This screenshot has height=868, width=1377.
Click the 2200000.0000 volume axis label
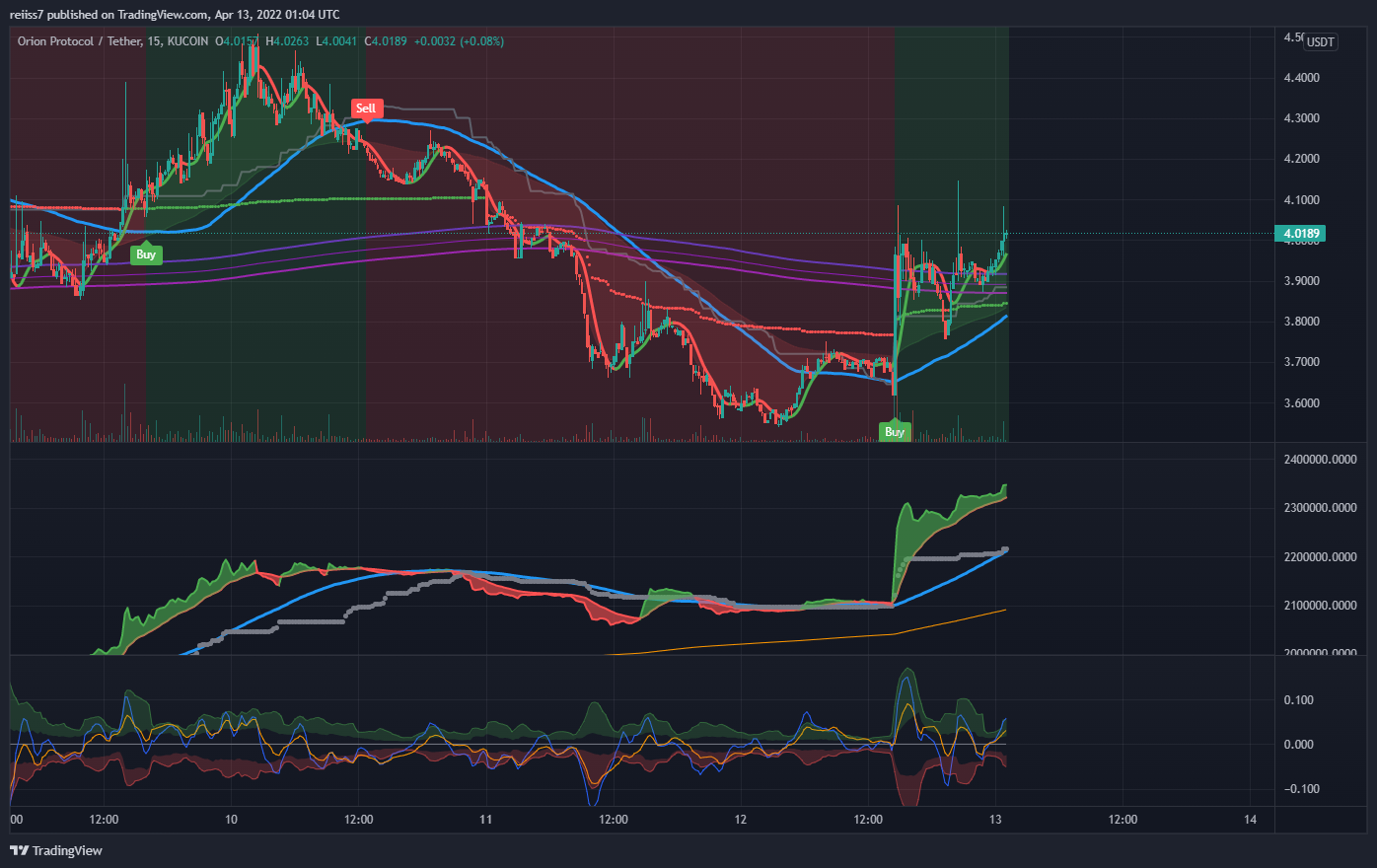pyautogui.click(x=1320, y=557)
